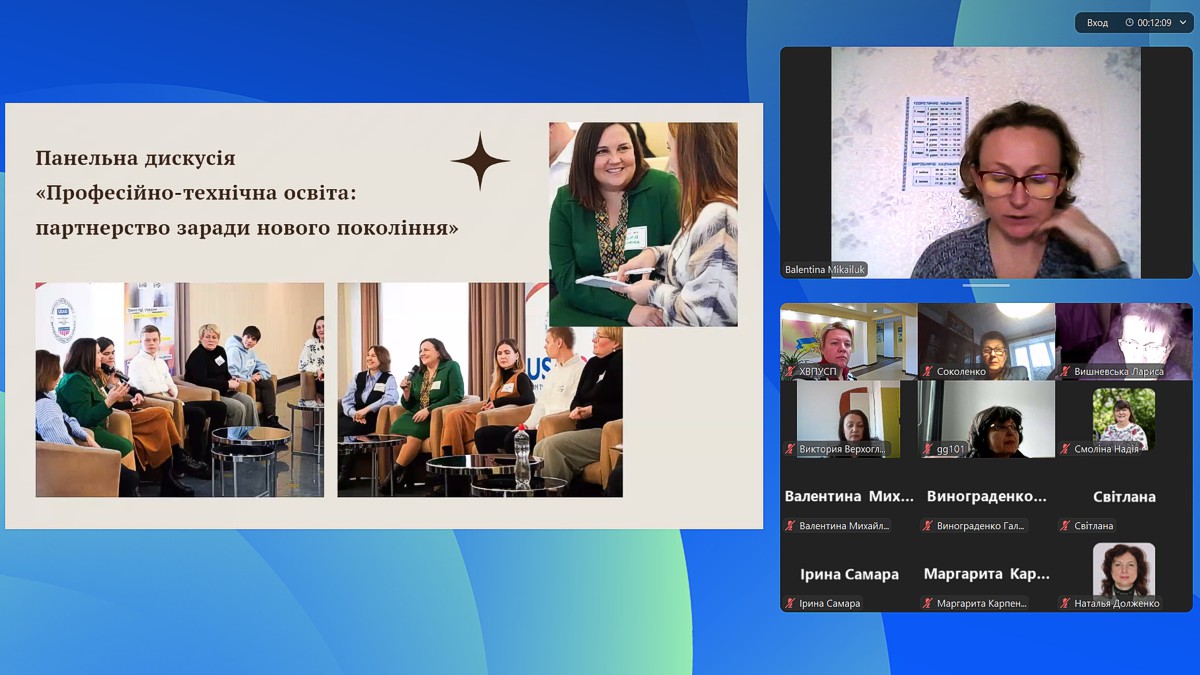Click the slide photo with woman in green speaking
Viewport: 1200px width, 675px height.
[180, 390]
